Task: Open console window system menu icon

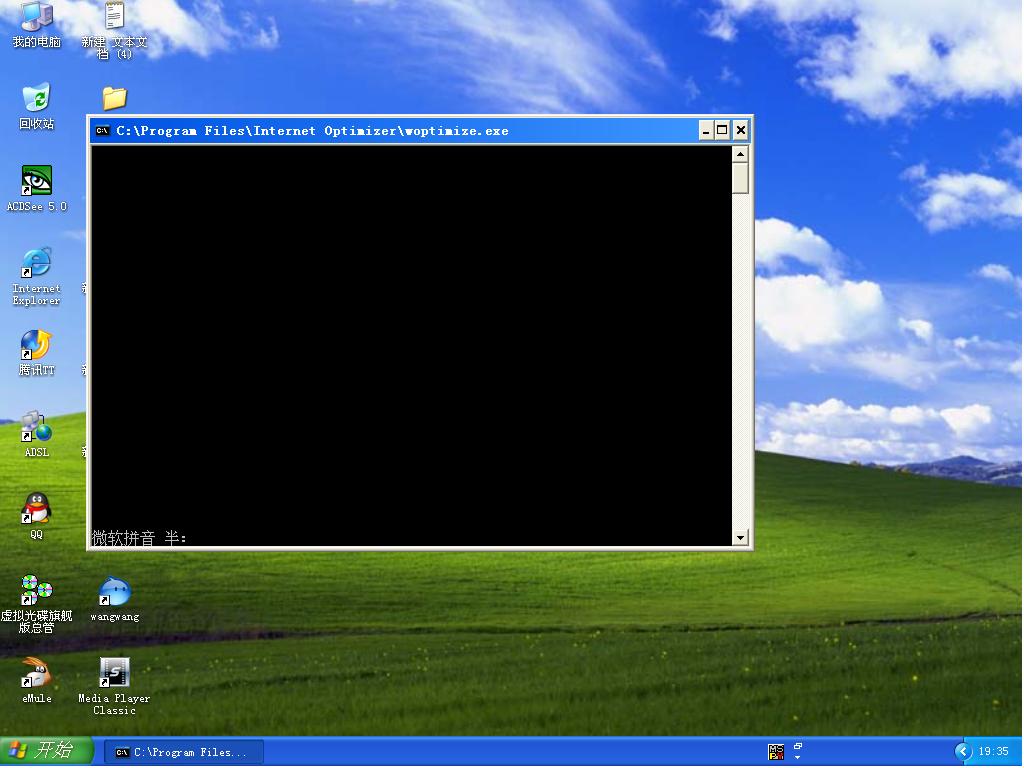Action: coord(103,131)
